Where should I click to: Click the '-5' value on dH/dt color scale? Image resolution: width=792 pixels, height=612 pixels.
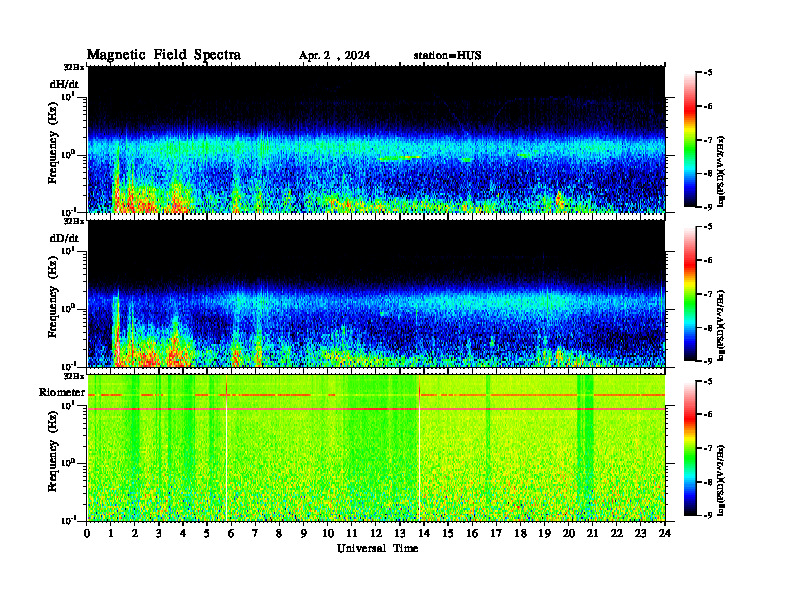[x=708, y=73]
